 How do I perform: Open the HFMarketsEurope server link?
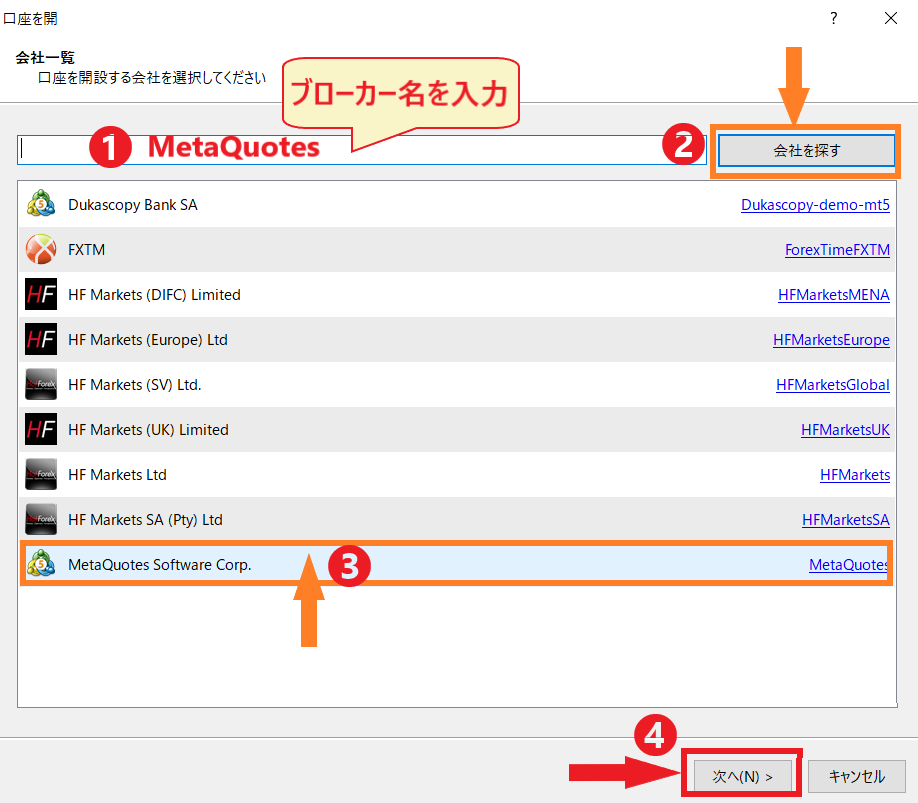[831, 340]
